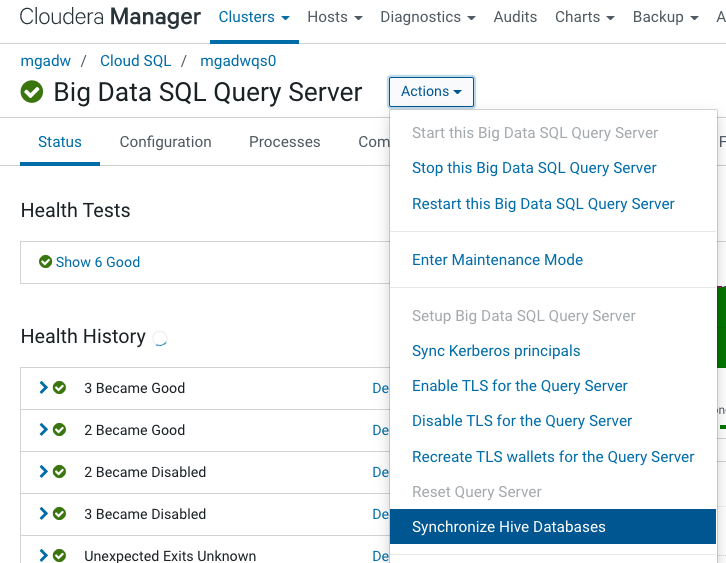The image size is (726, 563).
Task: Select Enter Maintenance Mode
Action: (x=497, y=260)
